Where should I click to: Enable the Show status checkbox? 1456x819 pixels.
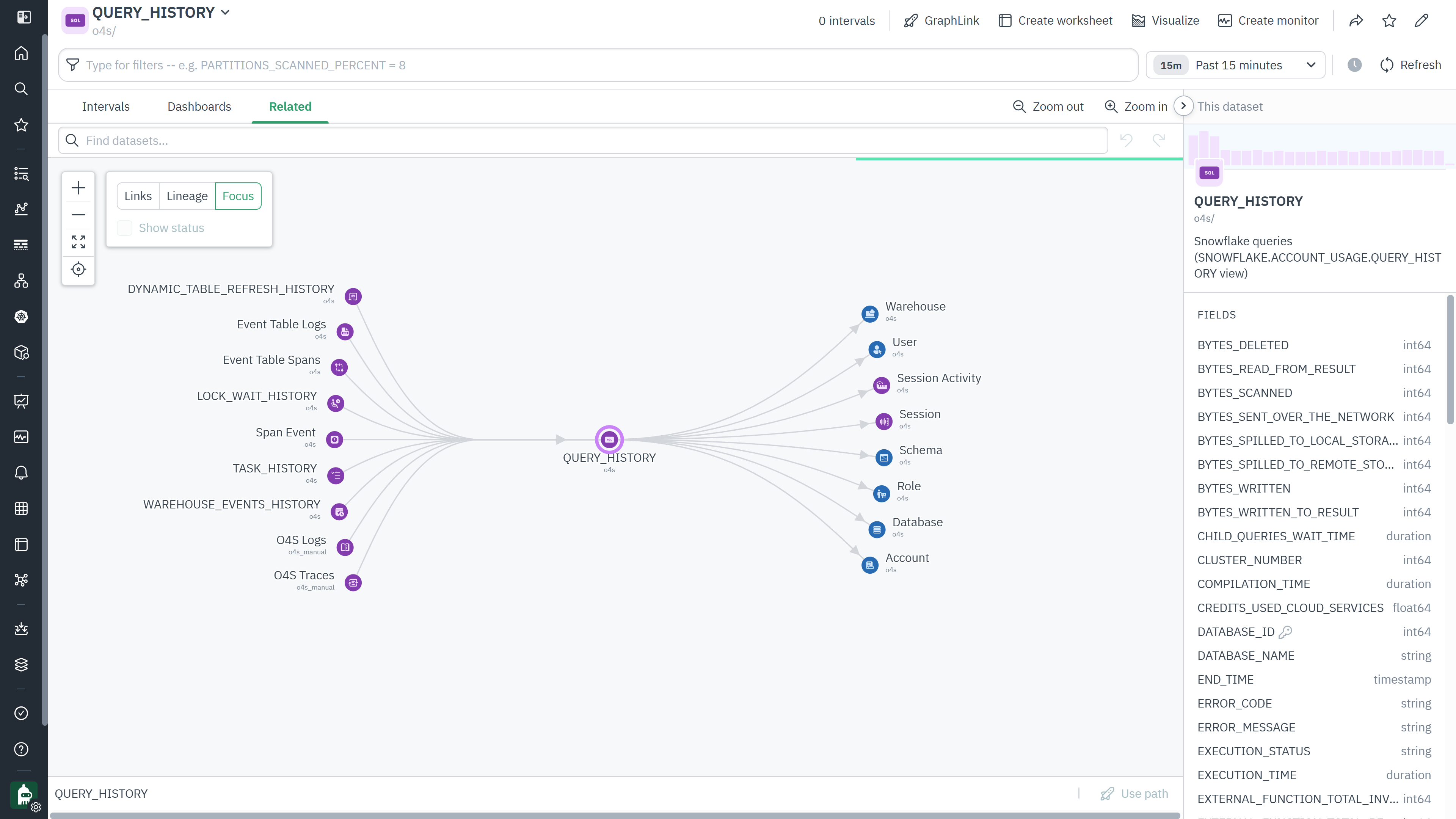click(x=124, y=228)
